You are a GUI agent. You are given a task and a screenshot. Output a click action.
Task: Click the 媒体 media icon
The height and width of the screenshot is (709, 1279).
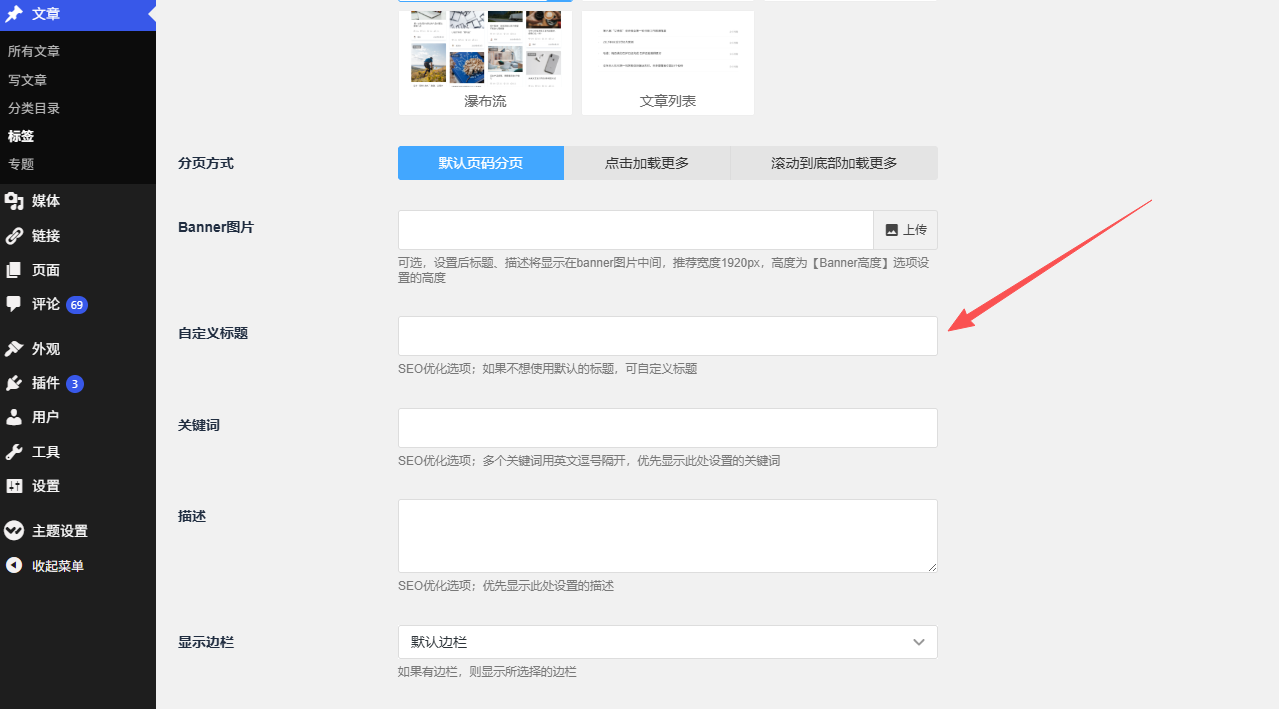pyautogui.click(x=14, y=201)
